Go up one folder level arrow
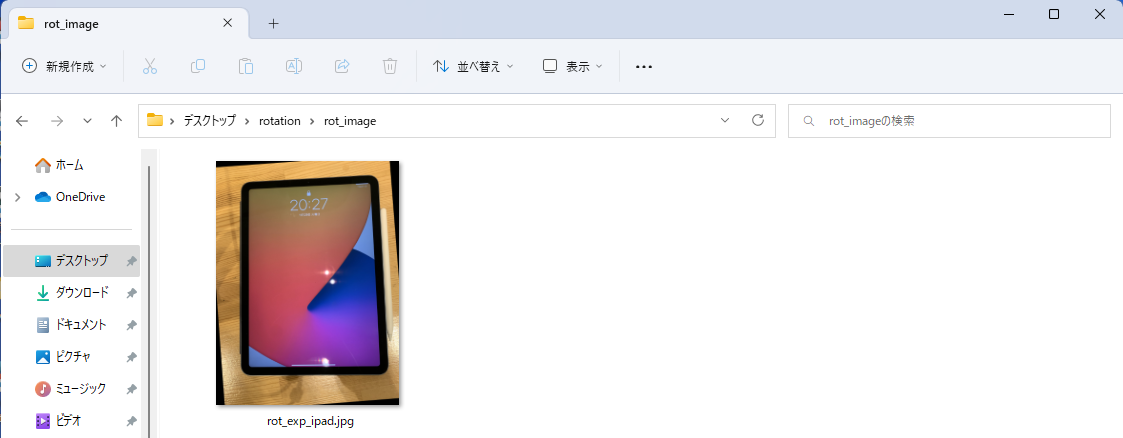The height and width of the screenshot is (438, 1123). point(117,121)
